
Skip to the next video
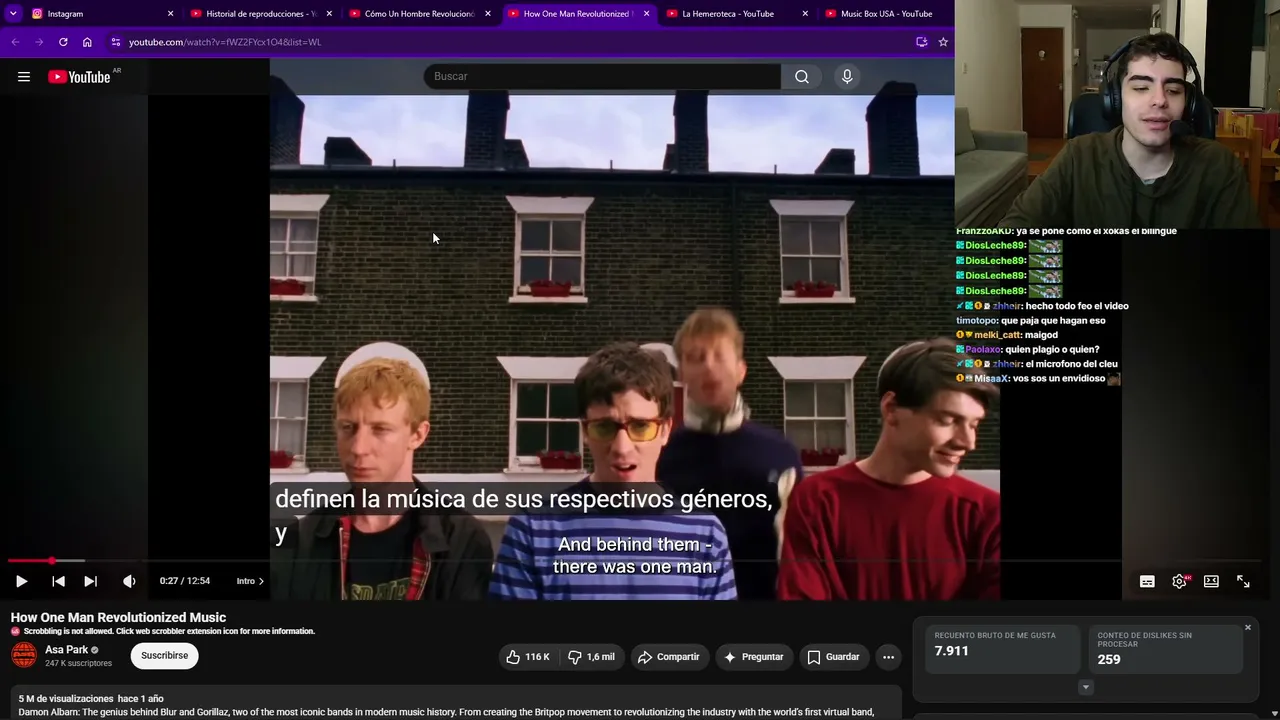pos(90,581)
